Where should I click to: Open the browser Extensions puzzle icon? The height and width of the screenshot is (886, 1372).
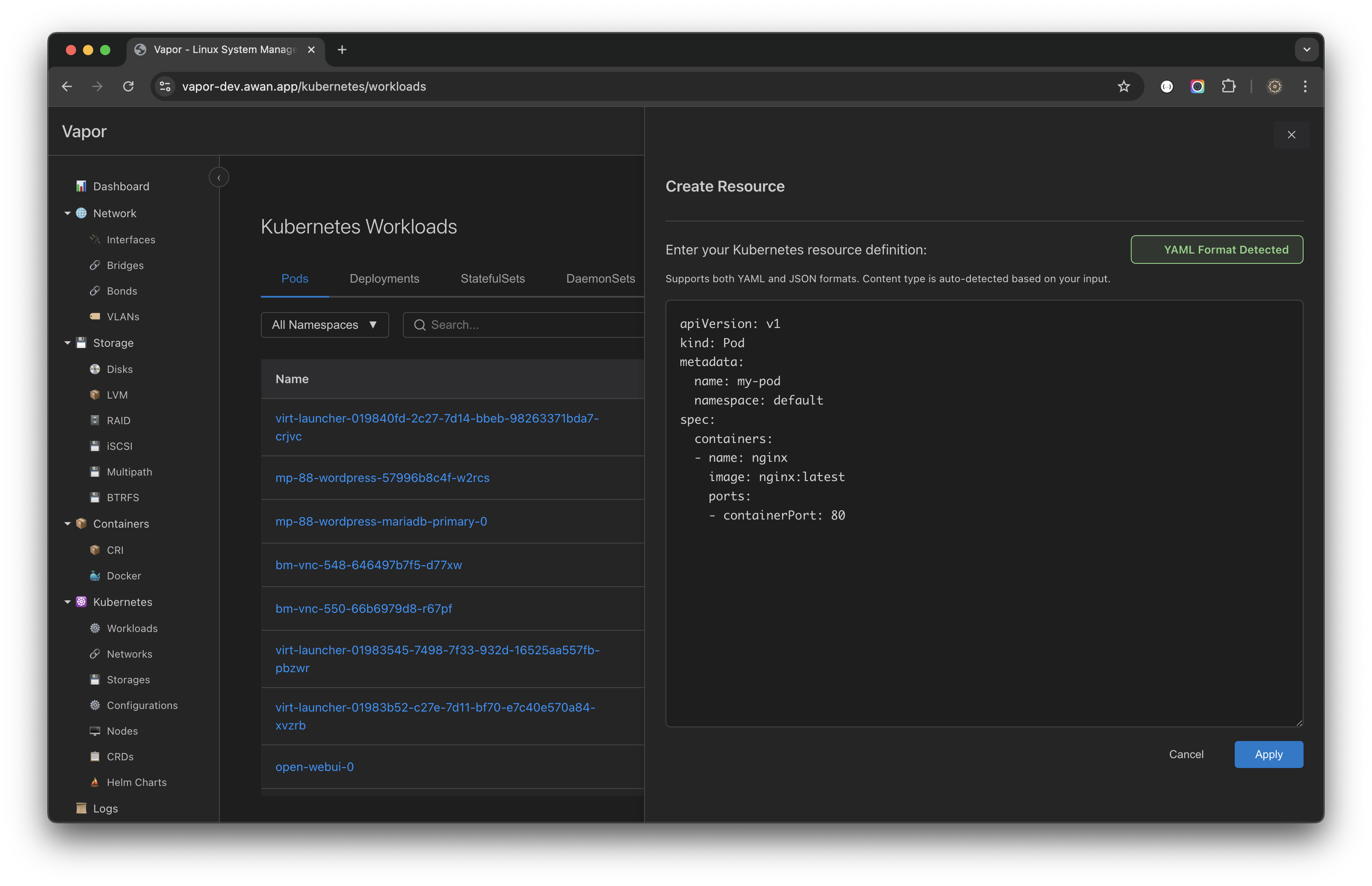coord(1228,86)
